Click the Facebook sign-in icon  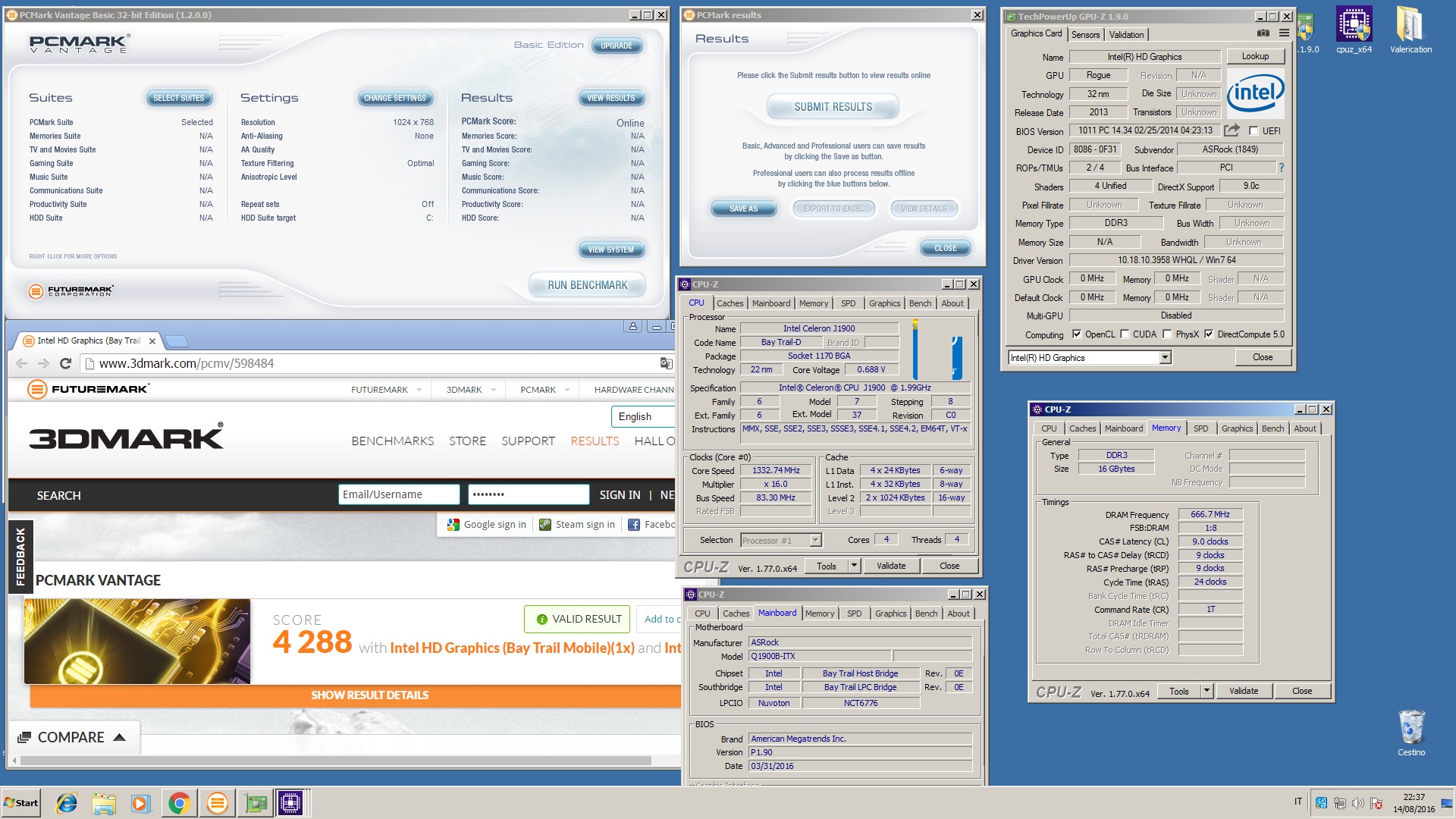pyautogui.click(x=634, y=525)
